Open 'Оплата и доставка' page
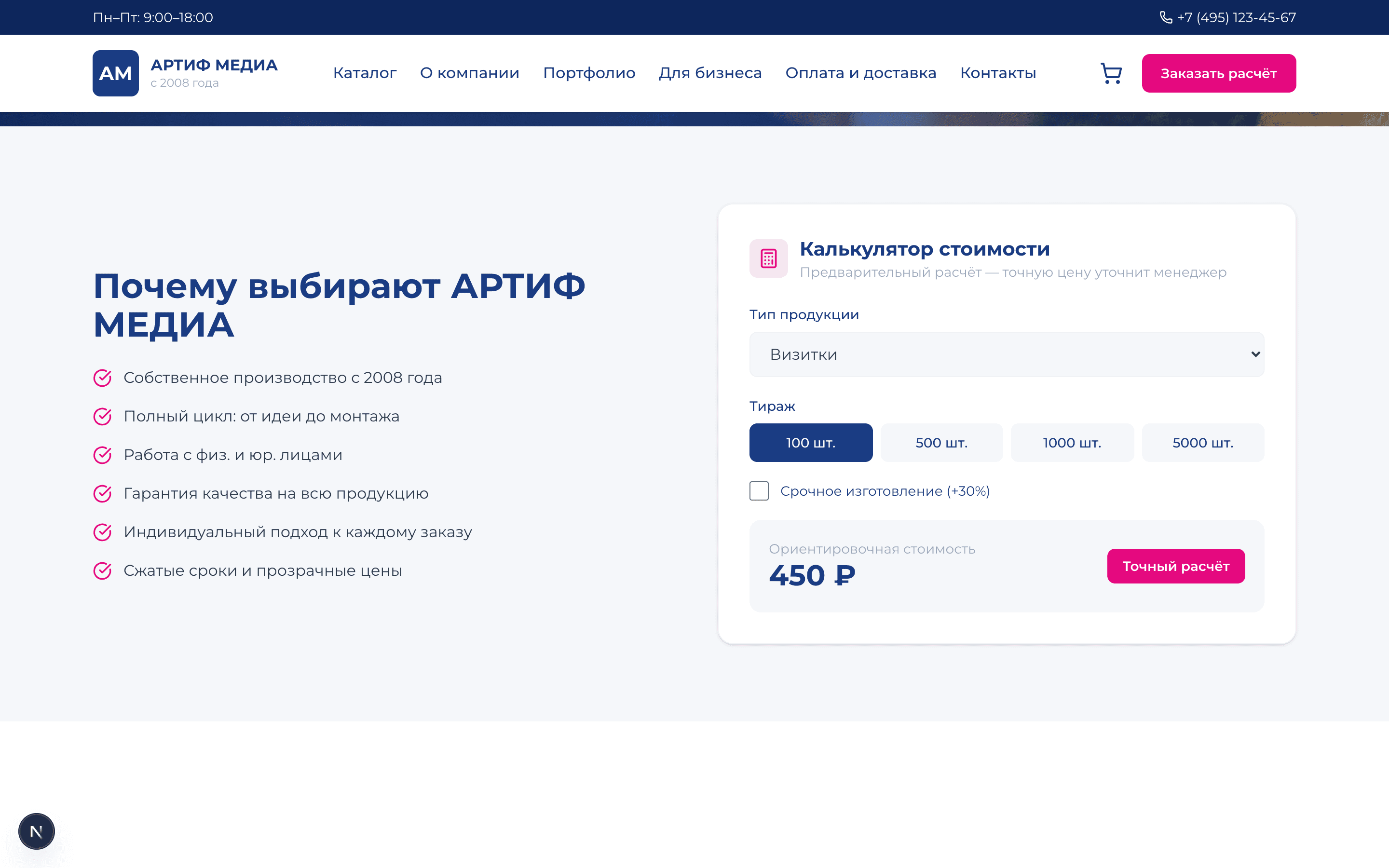Screen dimensions: 1389x868 pos(861,73)
